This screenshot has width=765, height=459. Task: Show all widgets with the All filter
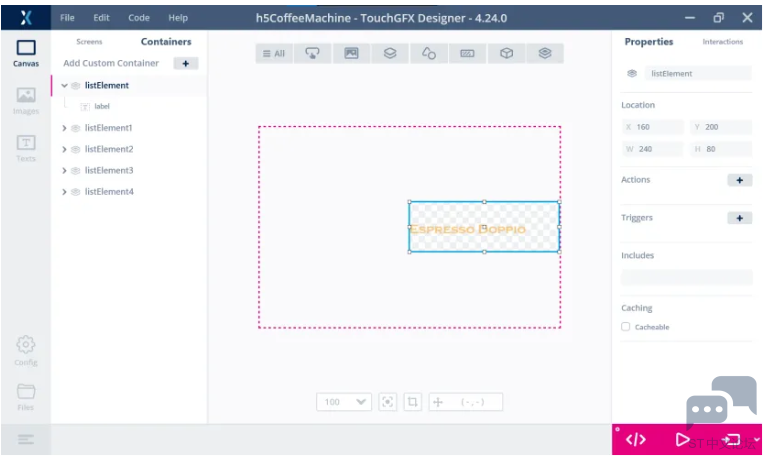[x=274, y=54]
